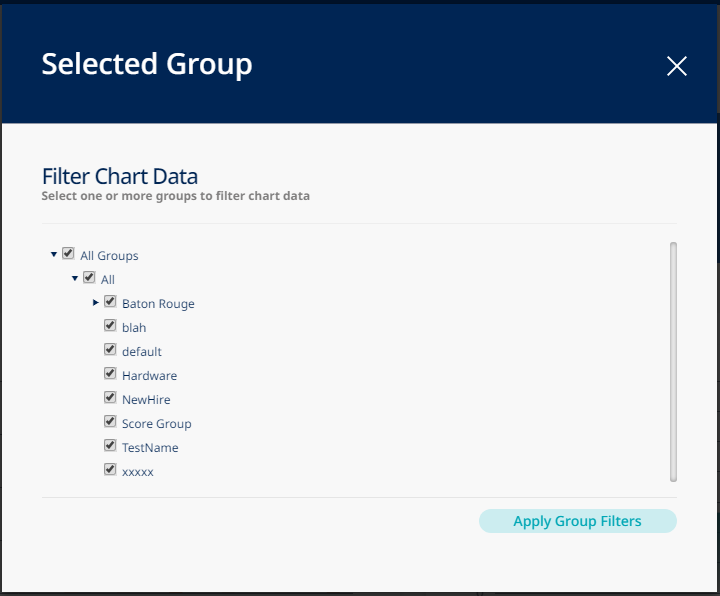720x596 pixels.
Task: Deselect the blah group checkbox
Action: click(x=111, y=326)
